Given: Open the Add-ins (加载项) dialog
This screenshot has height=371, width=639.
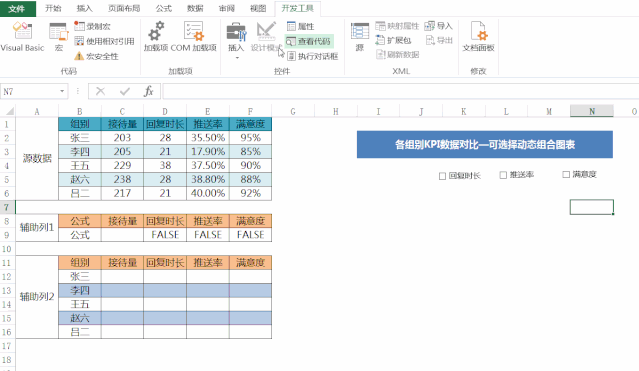Looking at the screenshot, I should coord(156,37).
